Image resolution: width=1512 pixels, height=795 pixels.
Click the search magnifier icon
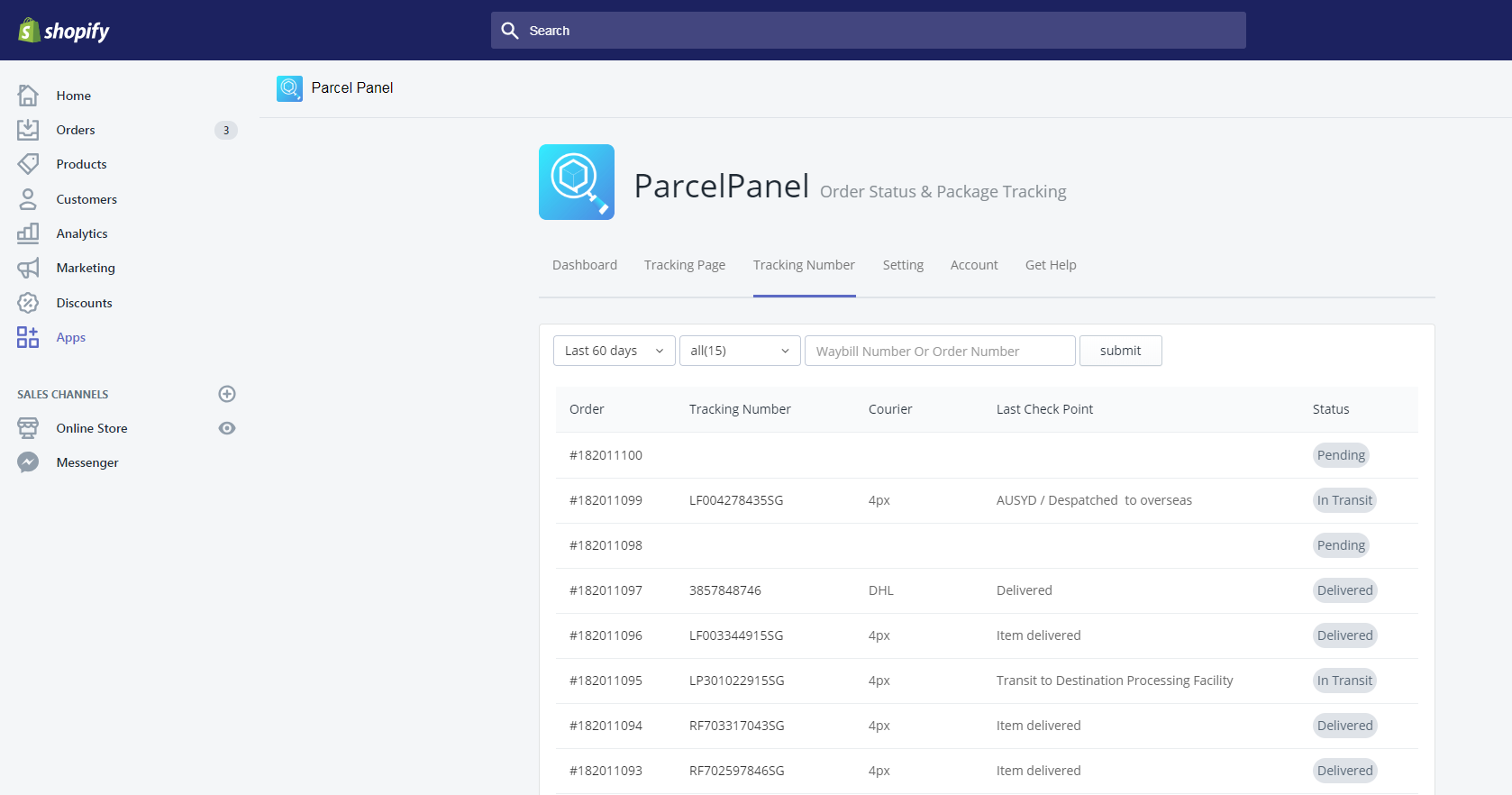click(510, 31)
